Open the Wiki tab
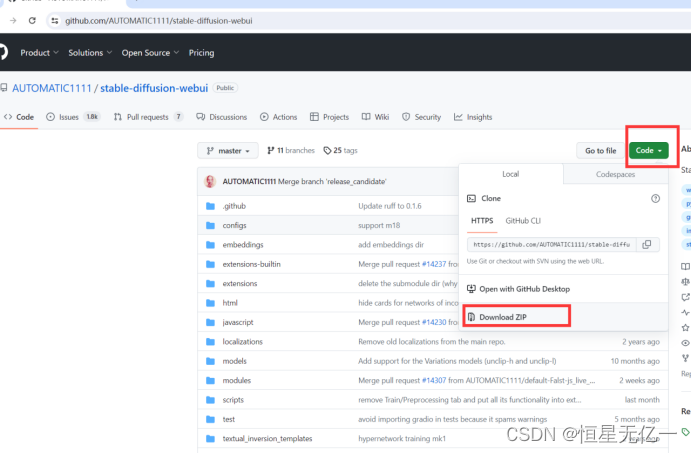Image resolution: width=692 pixels, height=453 pixels. pyautogui.click(x=376, y=117)
